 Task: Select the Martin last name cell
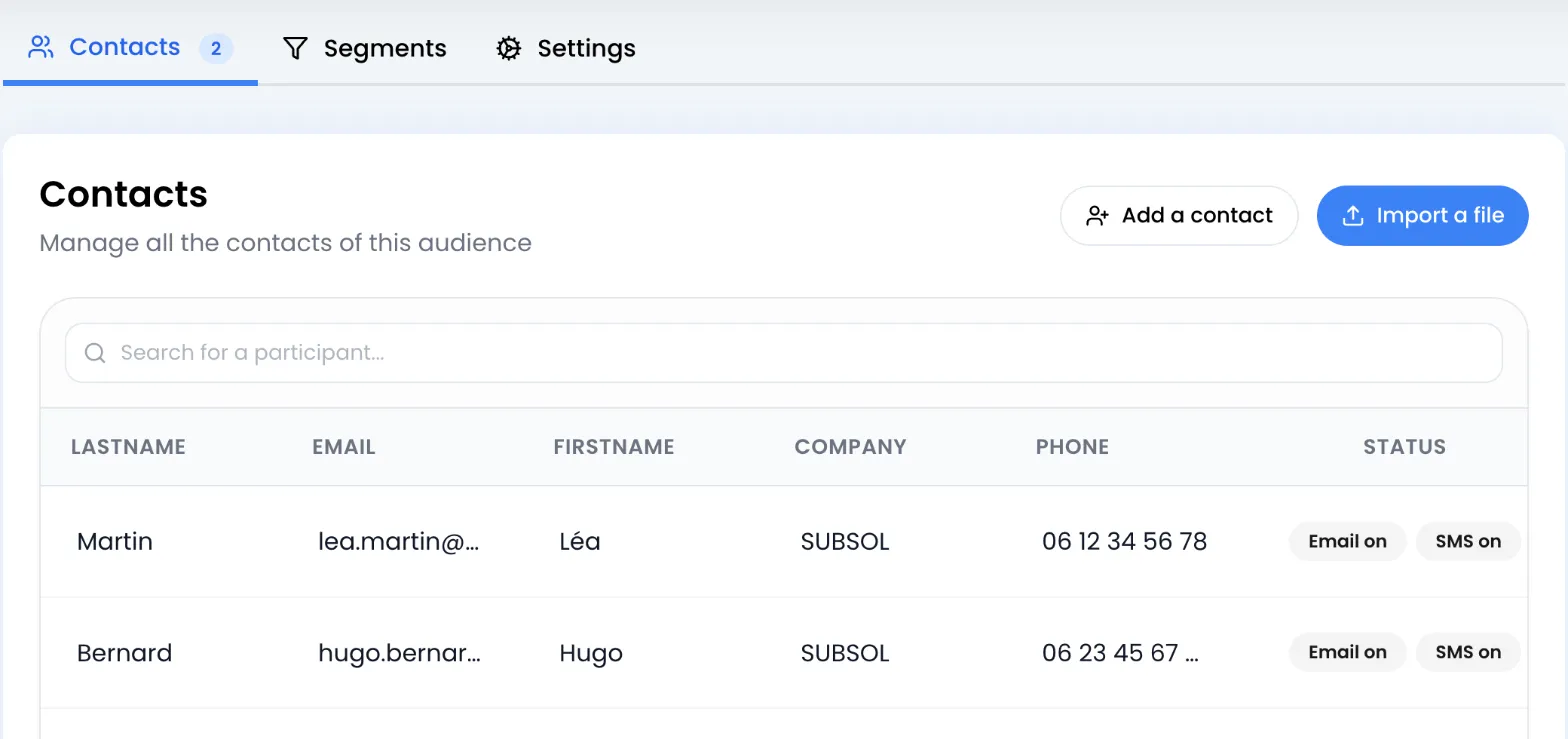pyautogui.click(x=115, y=542)
